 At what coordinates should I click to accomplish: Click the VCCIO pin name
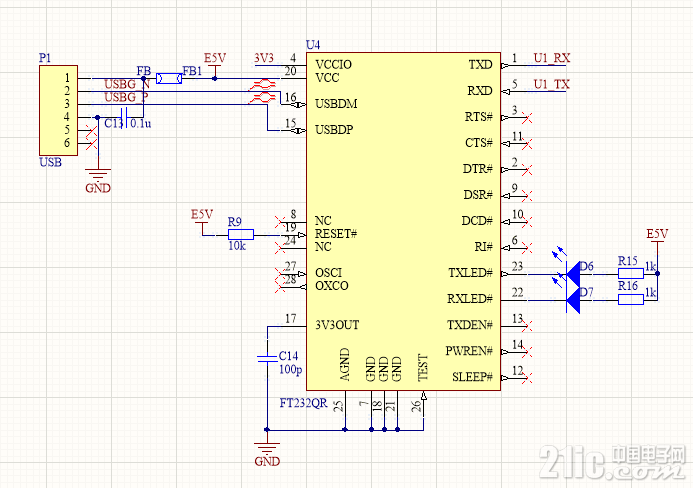334,65
